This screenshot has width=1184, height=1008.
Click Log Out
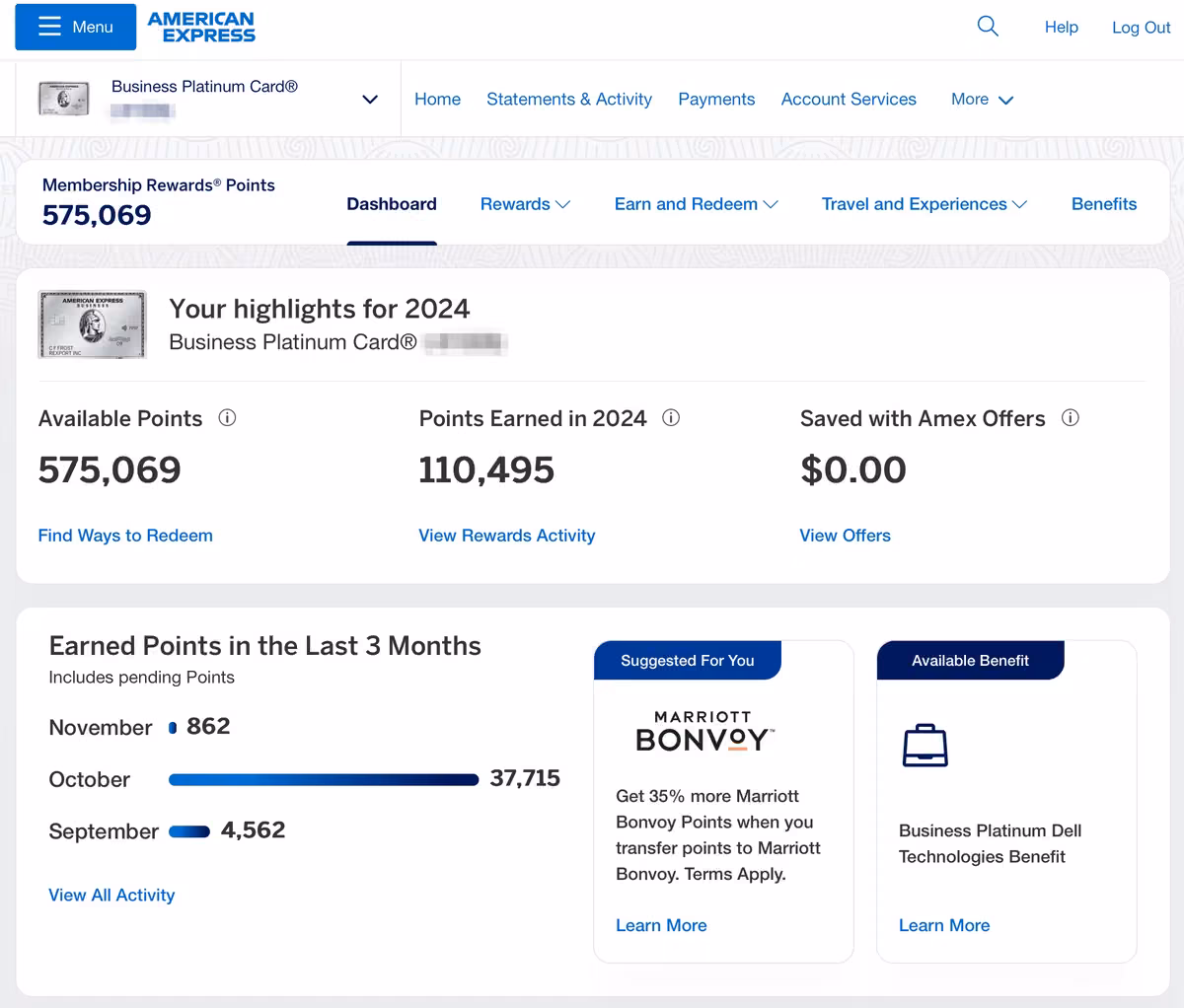(1141, 28)
